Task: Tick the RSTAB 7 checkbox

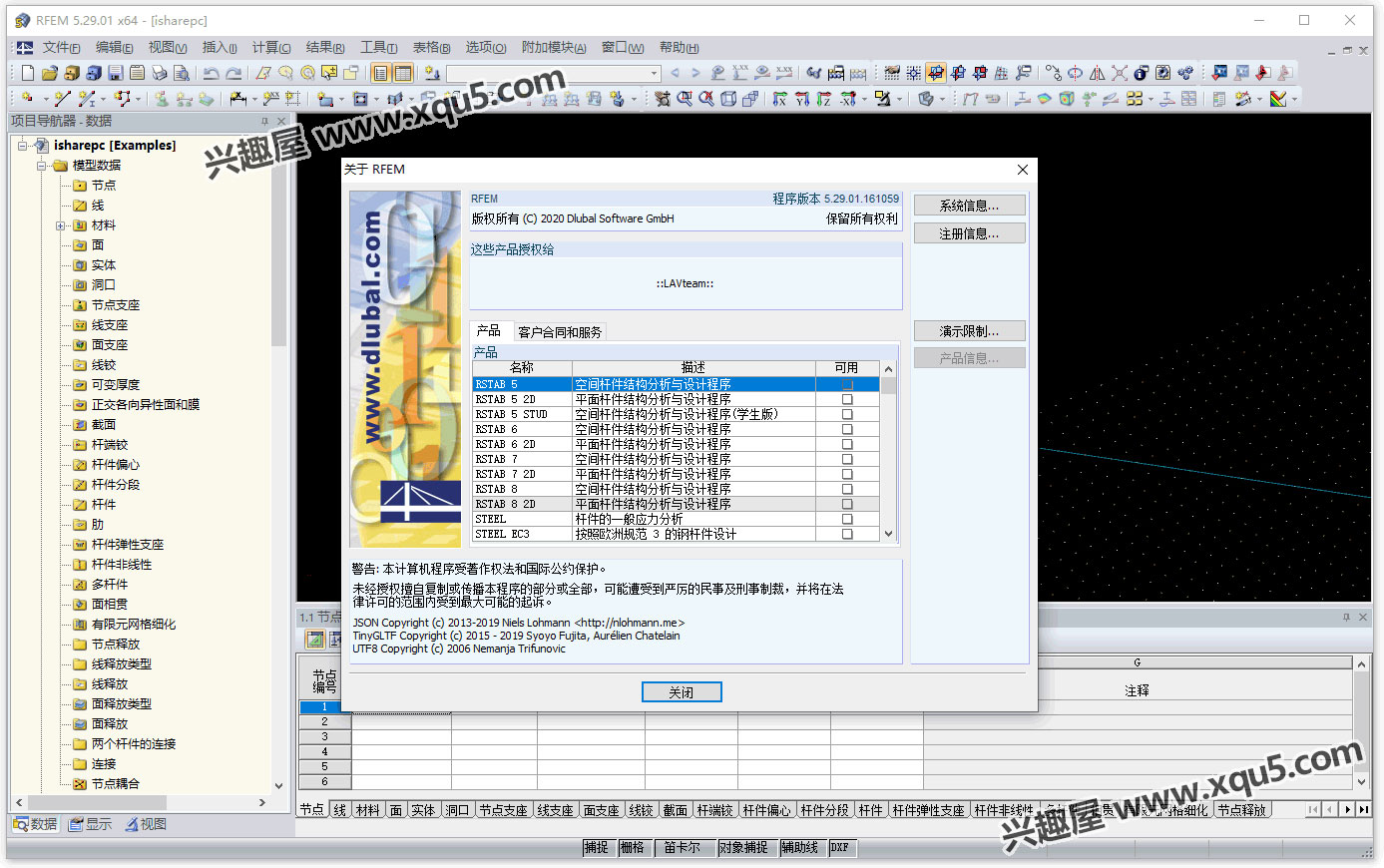Action: pyautogui.click(x=847, y=459)
